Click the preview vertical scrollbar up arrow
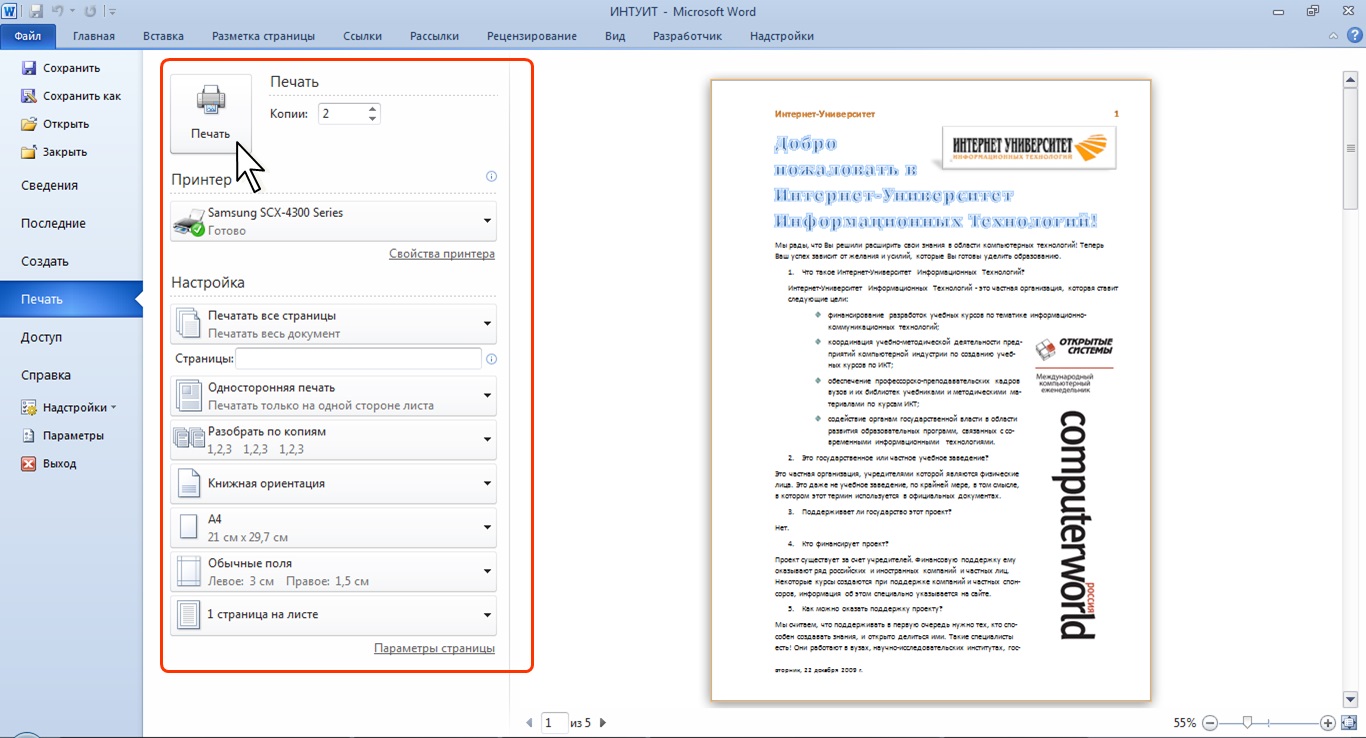 tap(1350, 78)
